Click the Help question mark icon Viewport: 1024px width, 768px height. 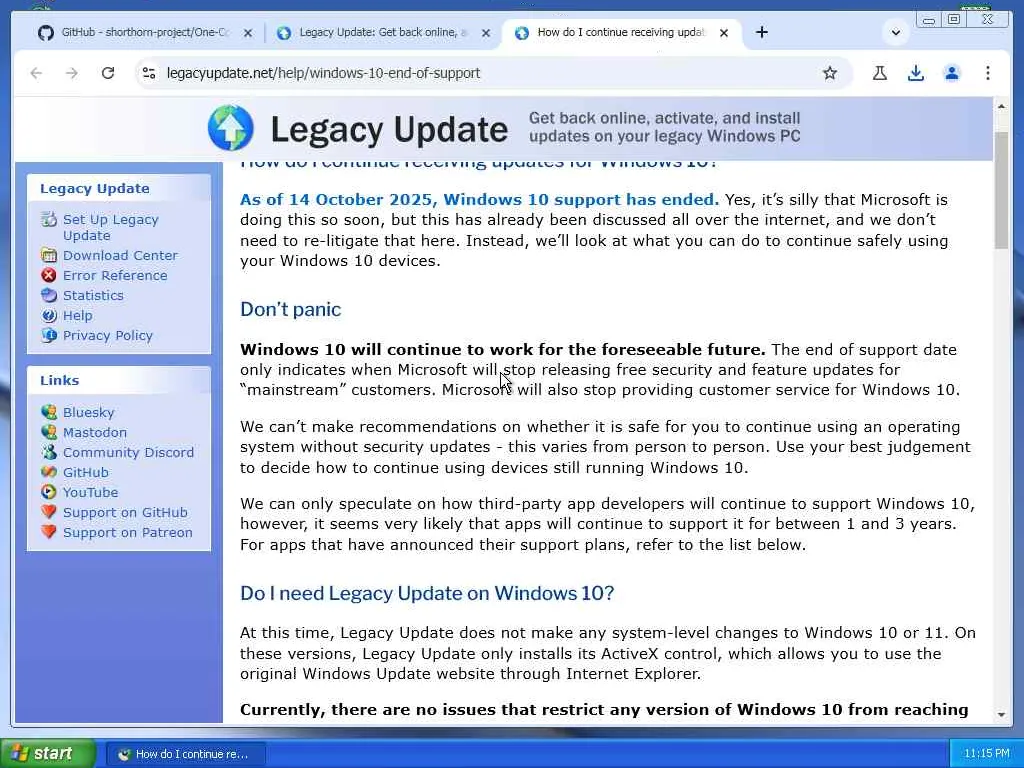(x=49, y=315)
